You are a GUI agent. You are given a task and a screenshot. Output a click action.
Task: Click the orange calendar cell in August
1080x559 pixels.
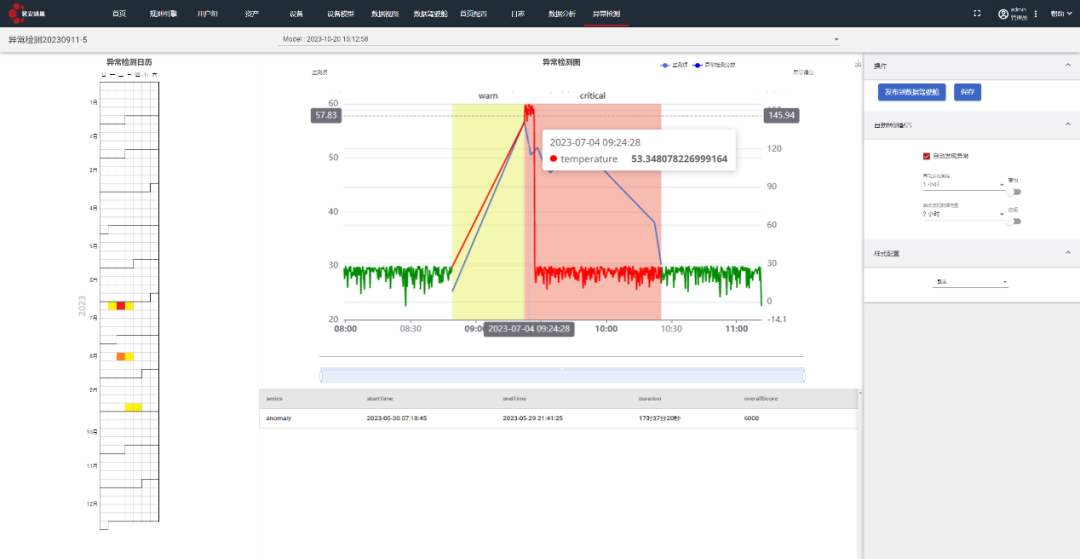[x=121, y=357]
